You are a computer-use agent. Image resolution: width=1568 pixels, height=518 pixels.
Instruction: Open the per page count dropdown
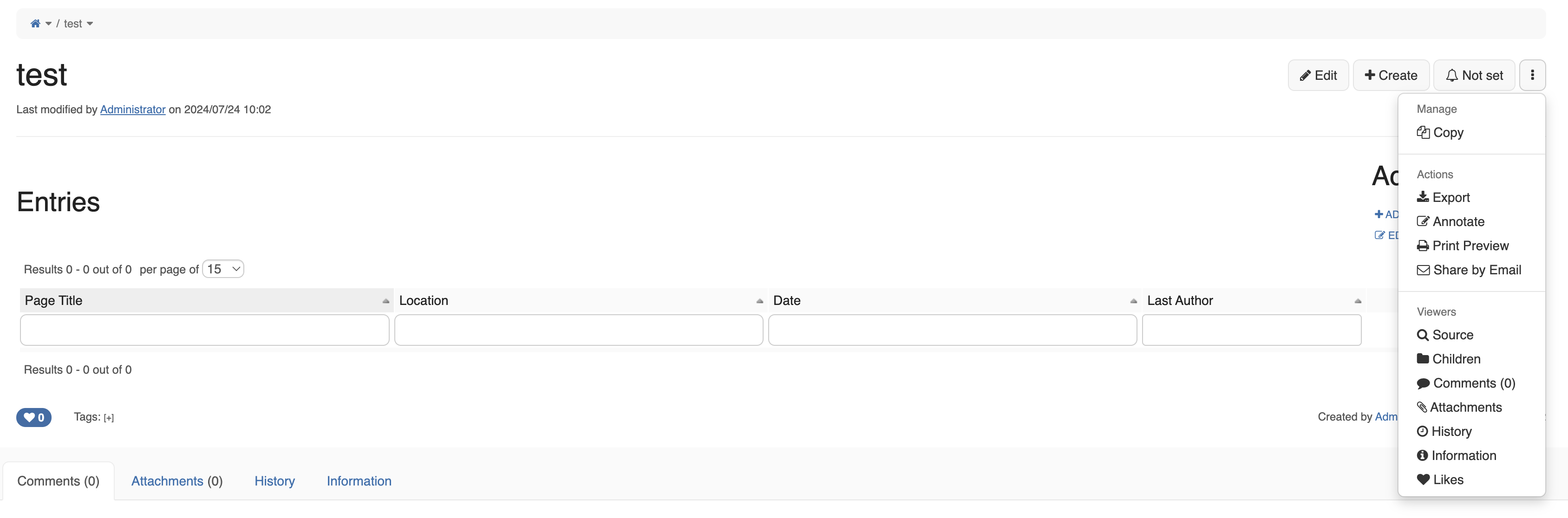[x=223, y=269]
